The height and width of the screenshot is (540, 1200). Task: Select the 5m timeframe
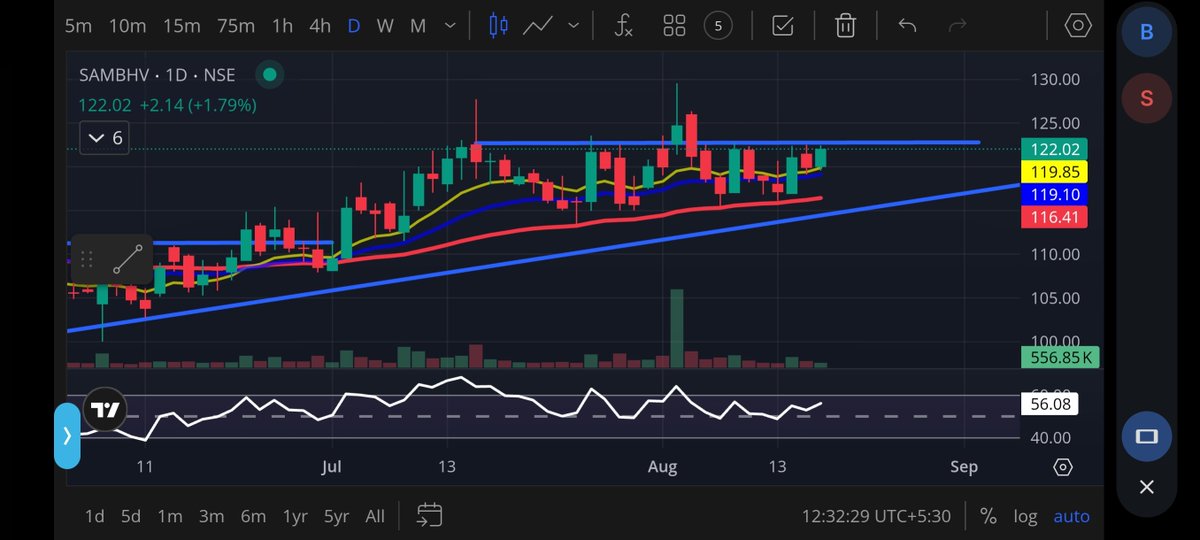78,26
